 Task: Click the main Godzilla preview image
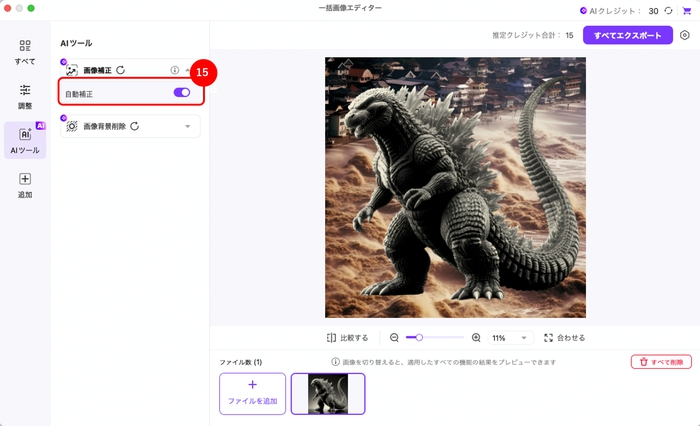pos(455,187)
